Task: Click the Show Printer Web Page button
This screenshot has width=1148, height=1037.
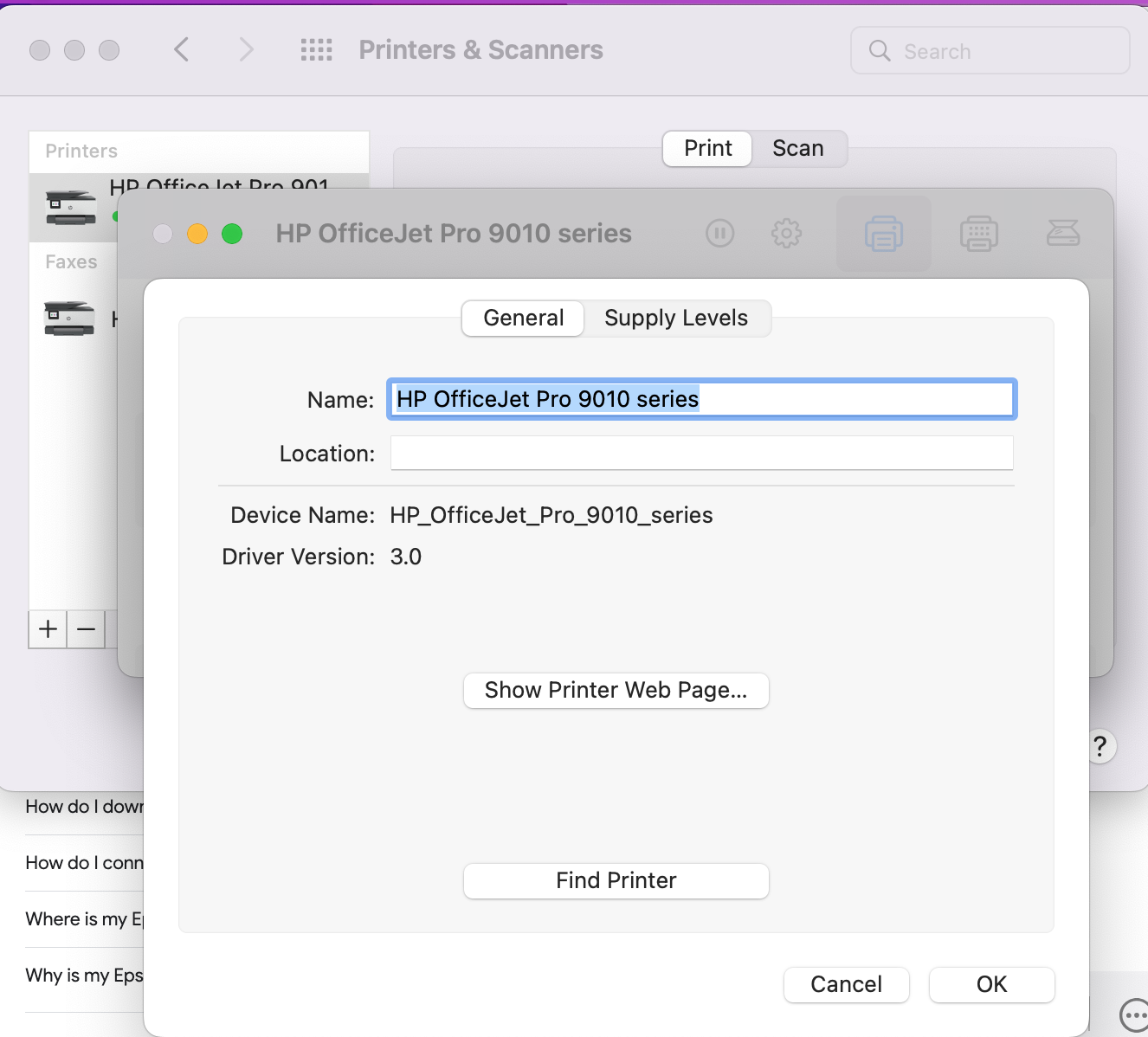Action: (x=616, y=690)
